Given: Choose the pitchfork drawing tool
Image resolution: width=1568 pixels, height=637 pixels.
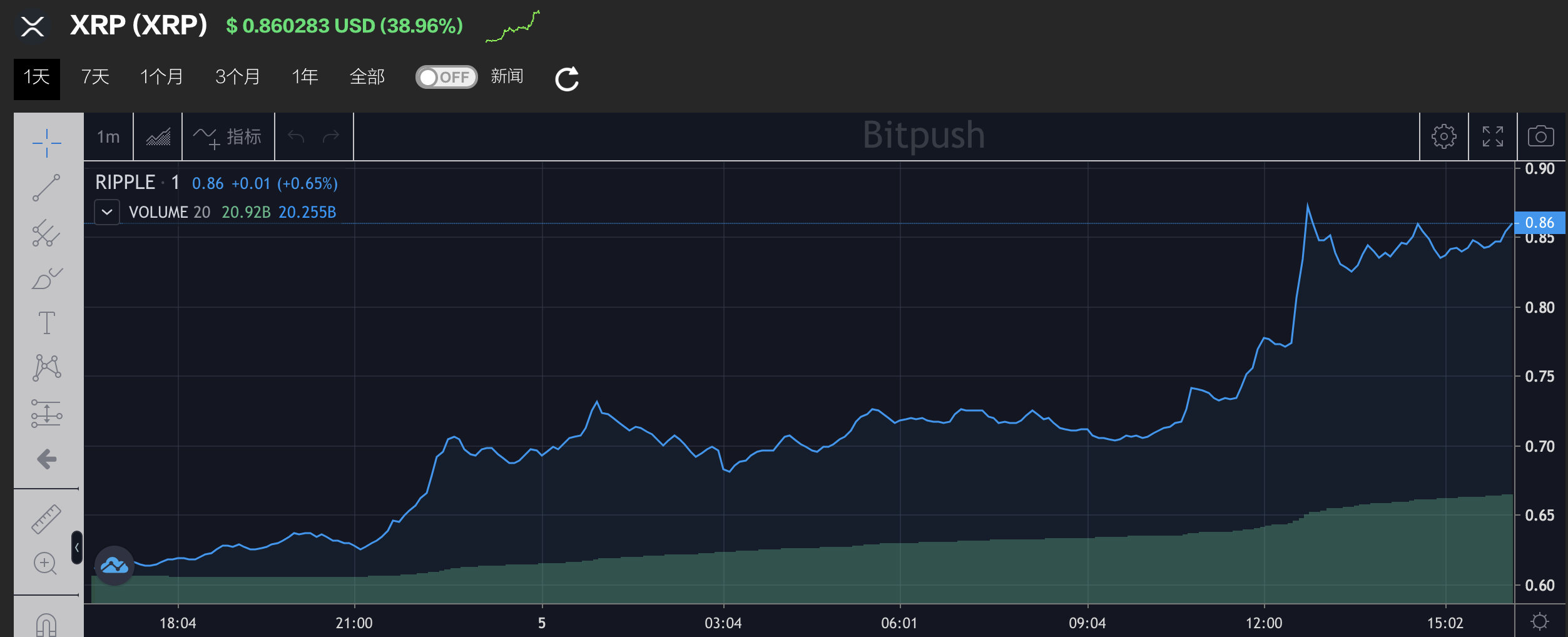Looking at the screenshot, I should (x=47, y=233).
